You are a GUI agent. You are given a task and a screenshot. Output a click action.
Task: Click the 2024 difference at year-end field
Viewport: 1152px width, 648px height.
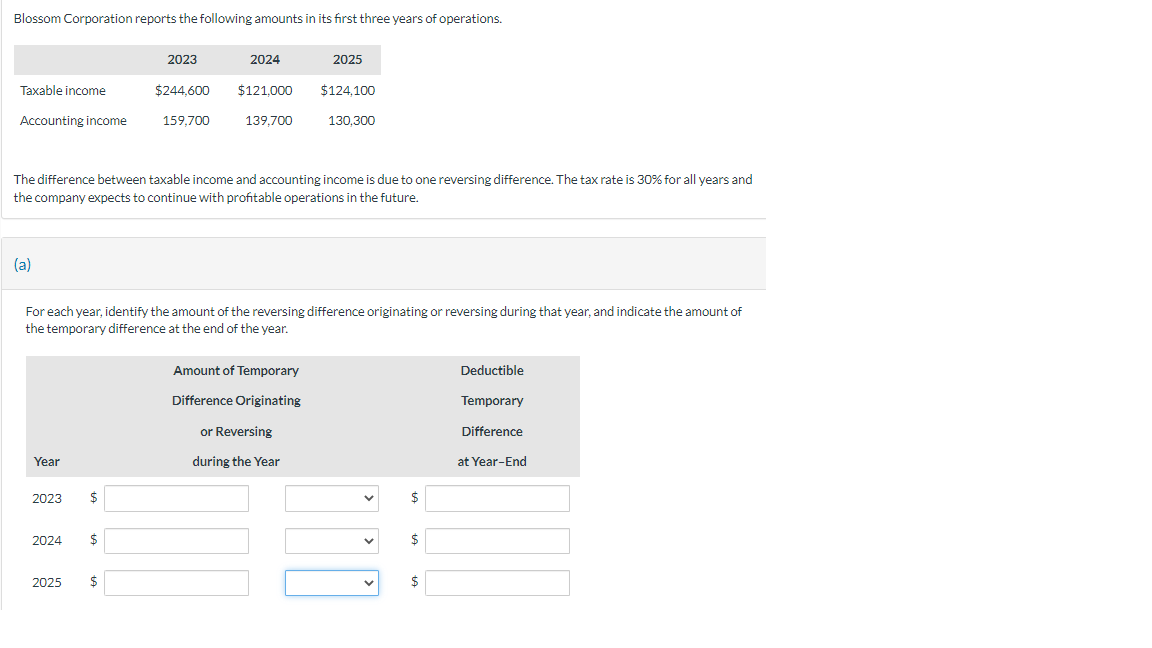497,540
